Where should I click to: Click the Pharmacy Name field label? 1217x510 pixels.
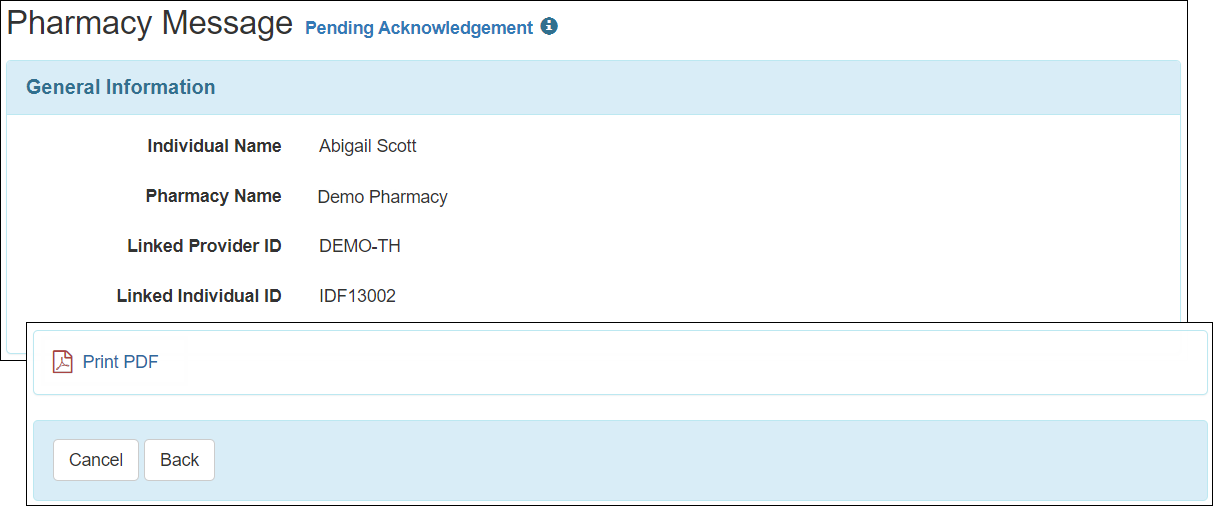coord(213,196)
